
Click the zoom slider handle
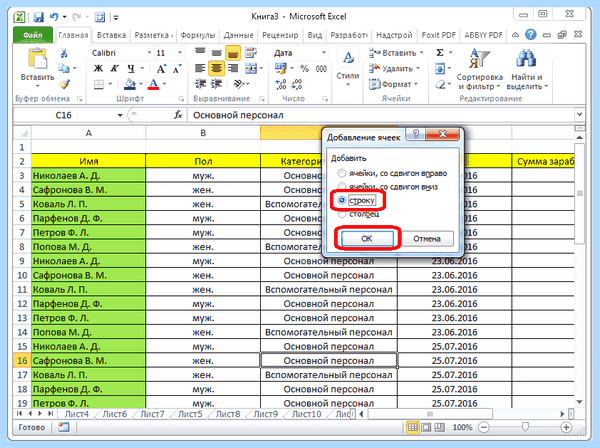[525, 427]
